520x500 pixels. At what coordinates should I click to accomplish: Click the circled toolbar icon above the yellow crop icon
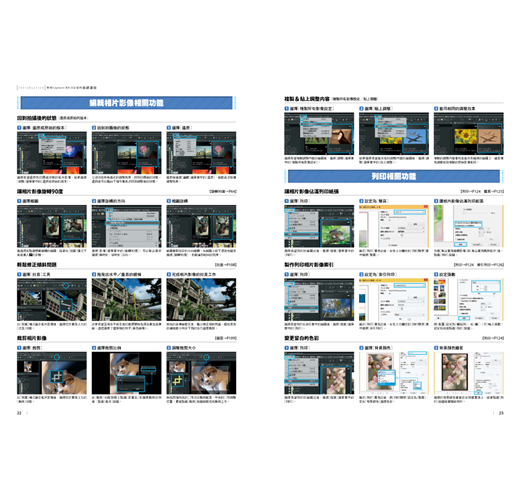tap(206, 357)
